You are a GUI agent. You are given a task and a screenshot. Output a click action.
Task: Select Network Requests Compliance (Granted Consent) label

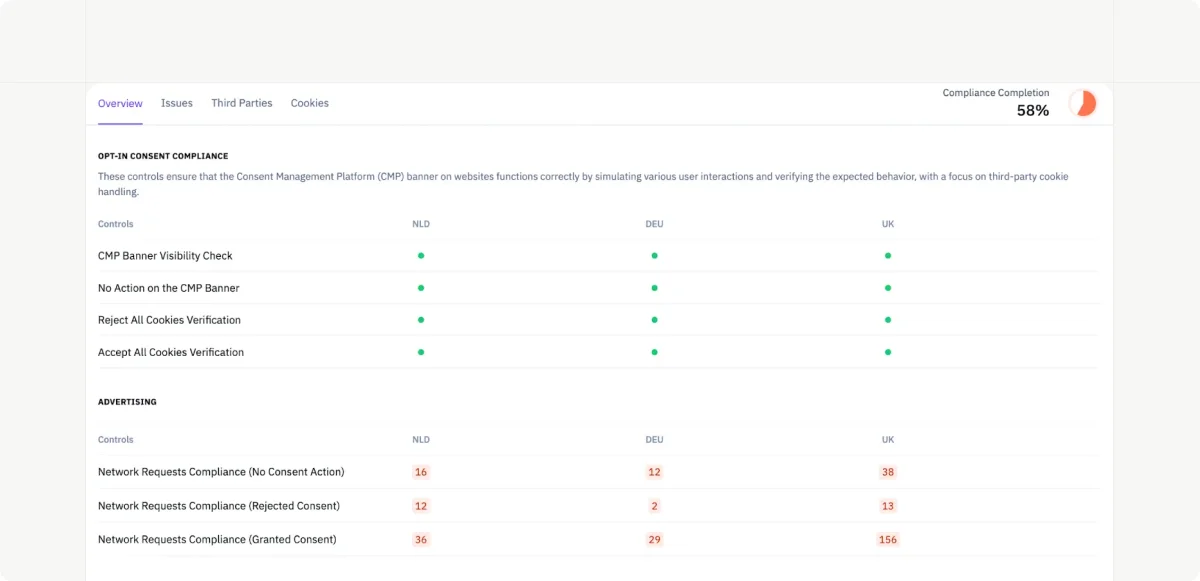tap(217, 540)
